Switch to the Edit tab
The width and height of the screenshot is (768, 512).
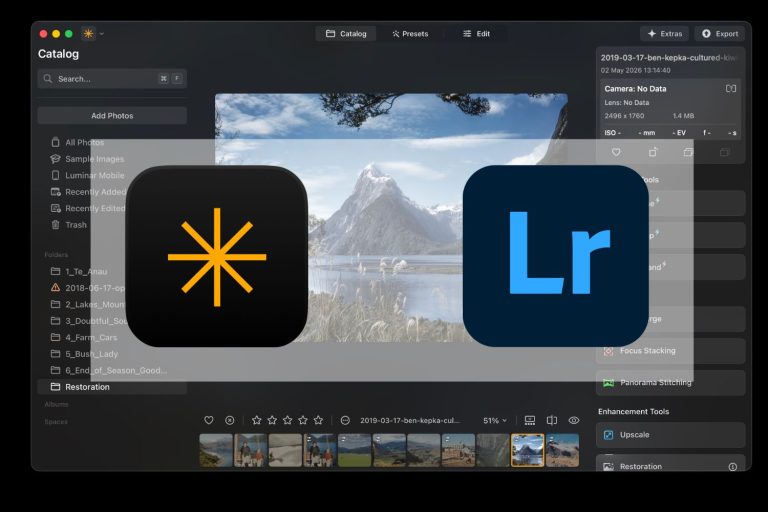click(477, 33)
